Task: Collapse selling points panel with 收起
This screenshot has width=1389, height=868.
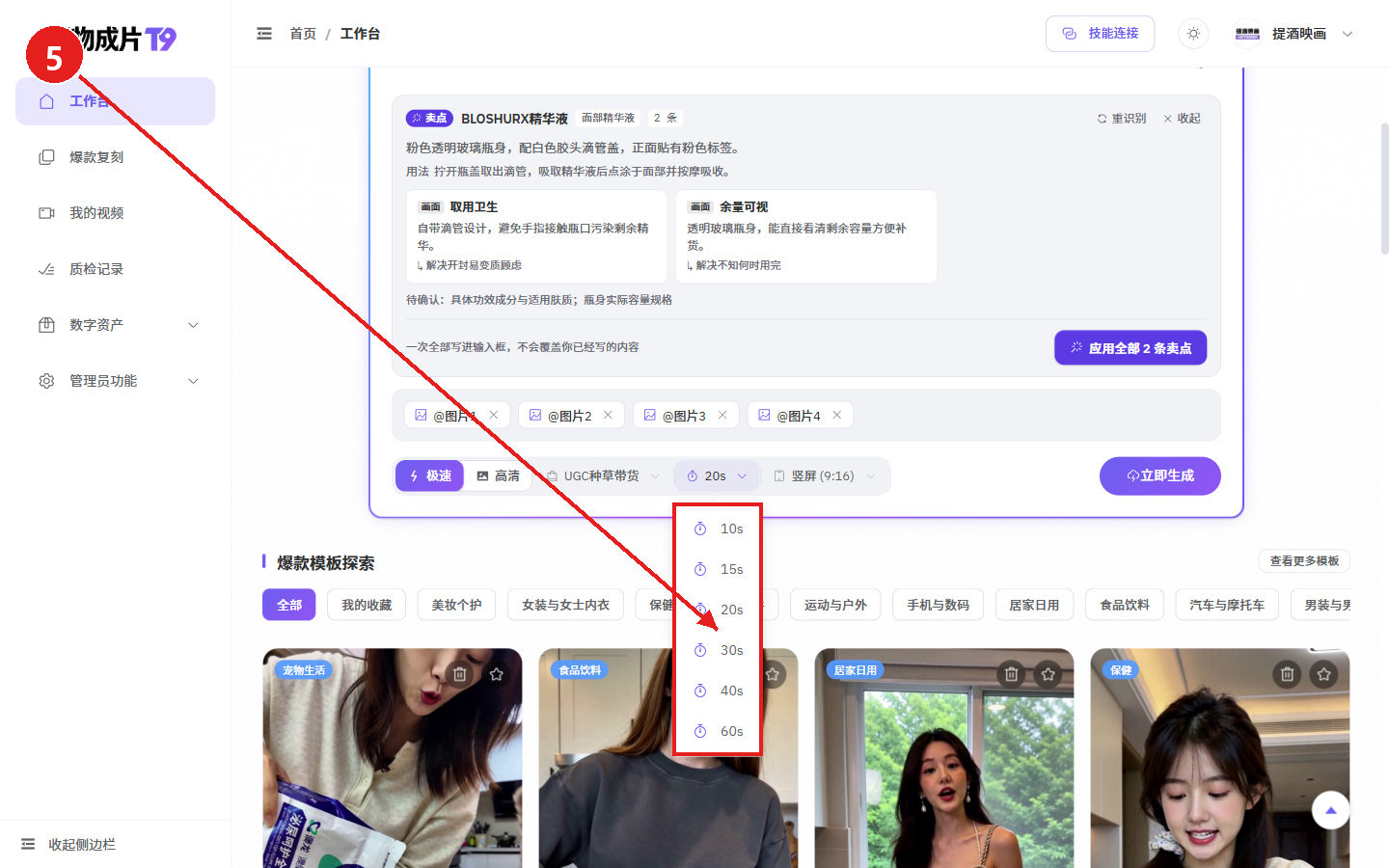Action: coord(1182,119)
